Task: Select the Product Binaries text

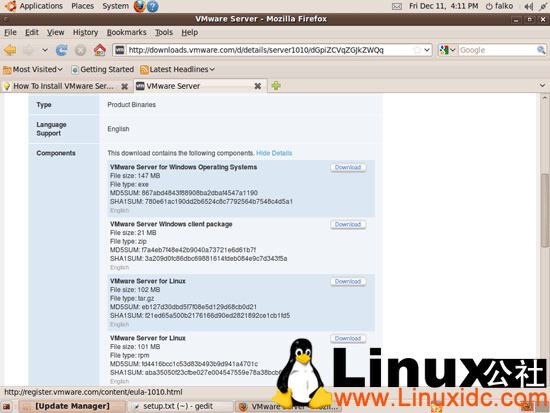Action: pyautogui.click(x=132, y=105)
